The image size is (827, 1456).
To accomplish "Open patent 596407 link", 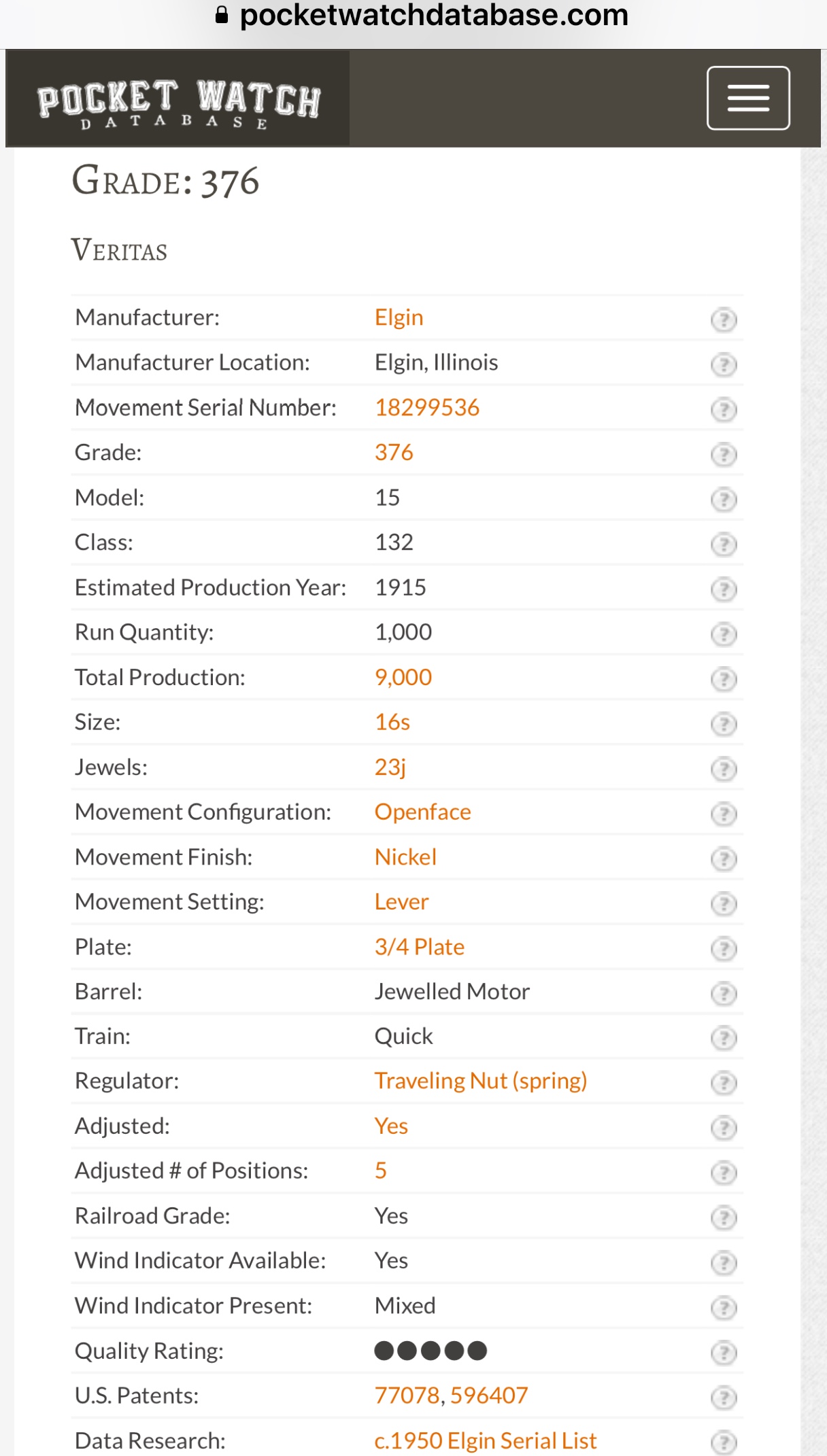I will tap(489, 1396).
